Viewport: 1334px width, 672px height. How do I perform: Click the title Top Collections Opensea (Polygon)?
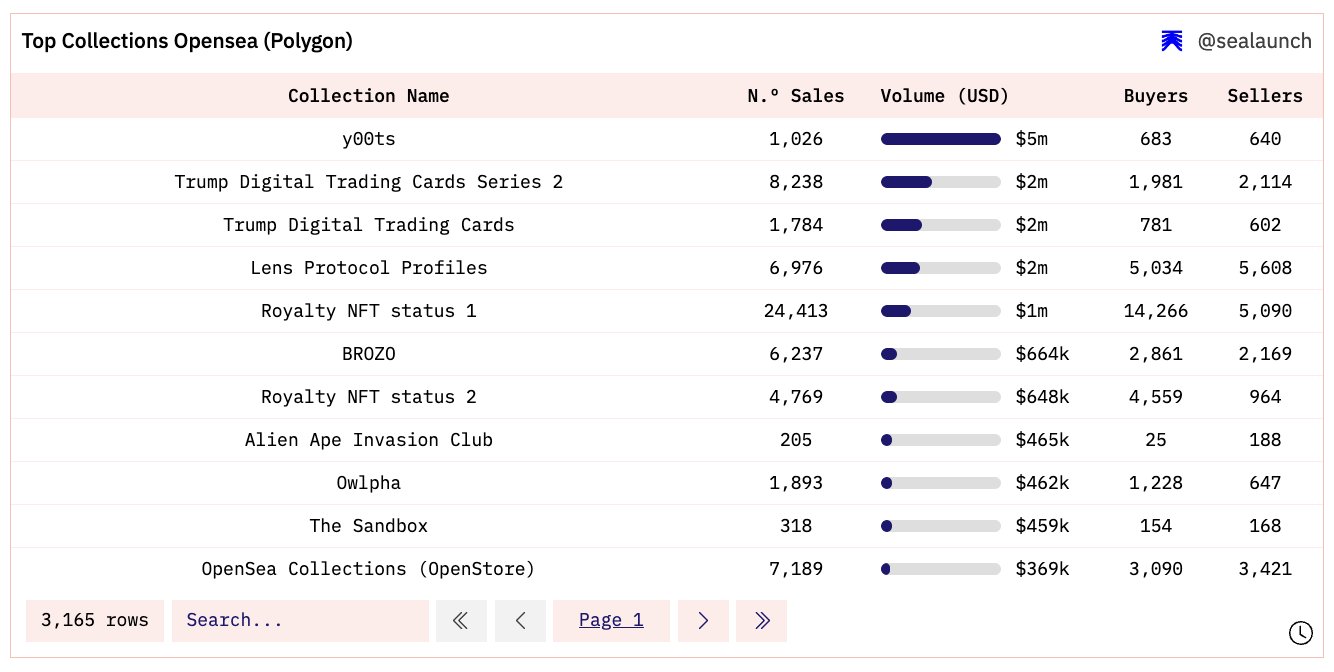pos(187,41)
